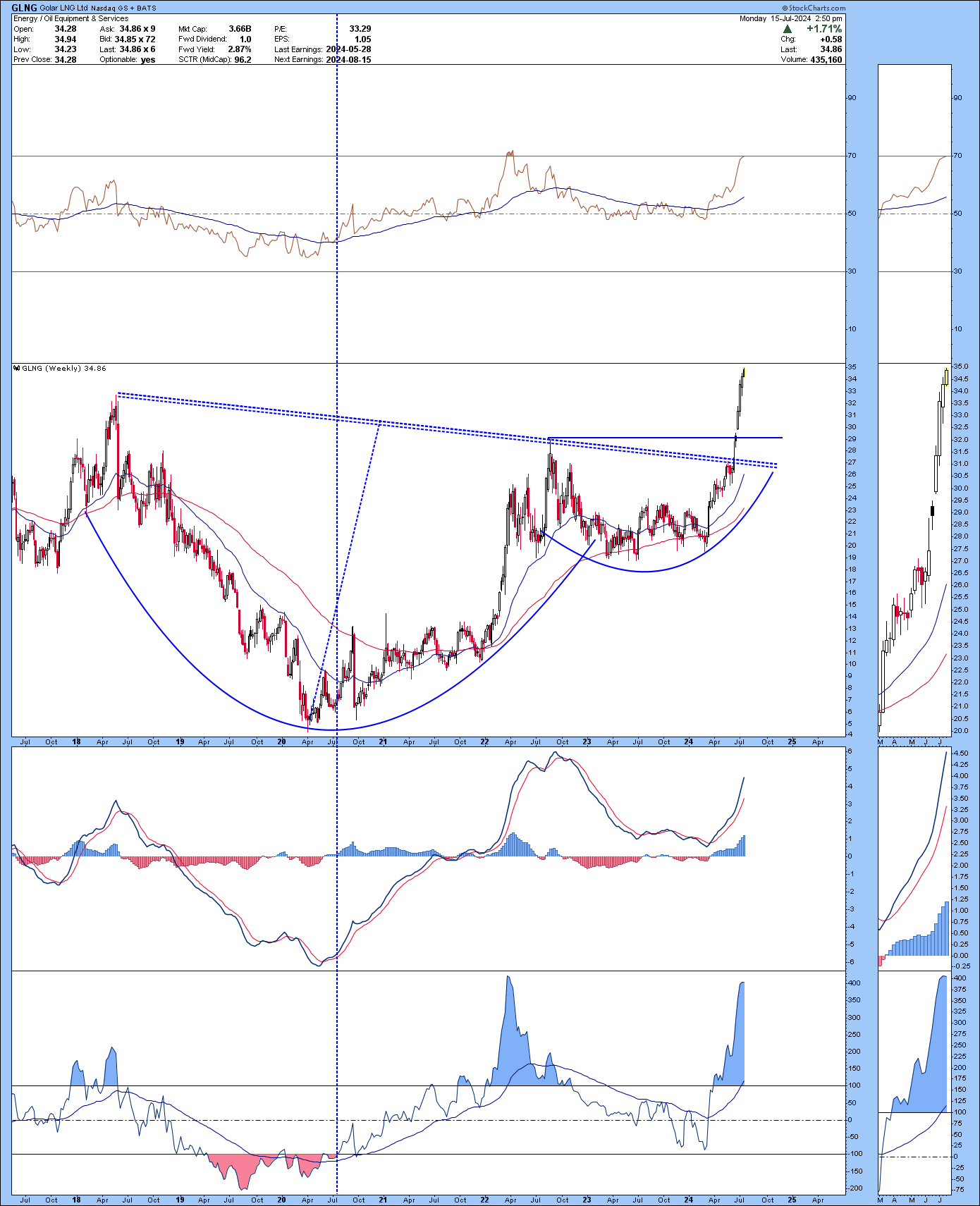Select the GLNG ticker symbol in header
This screenshot has height=1206, width=980.
click(x=24, y=8)
